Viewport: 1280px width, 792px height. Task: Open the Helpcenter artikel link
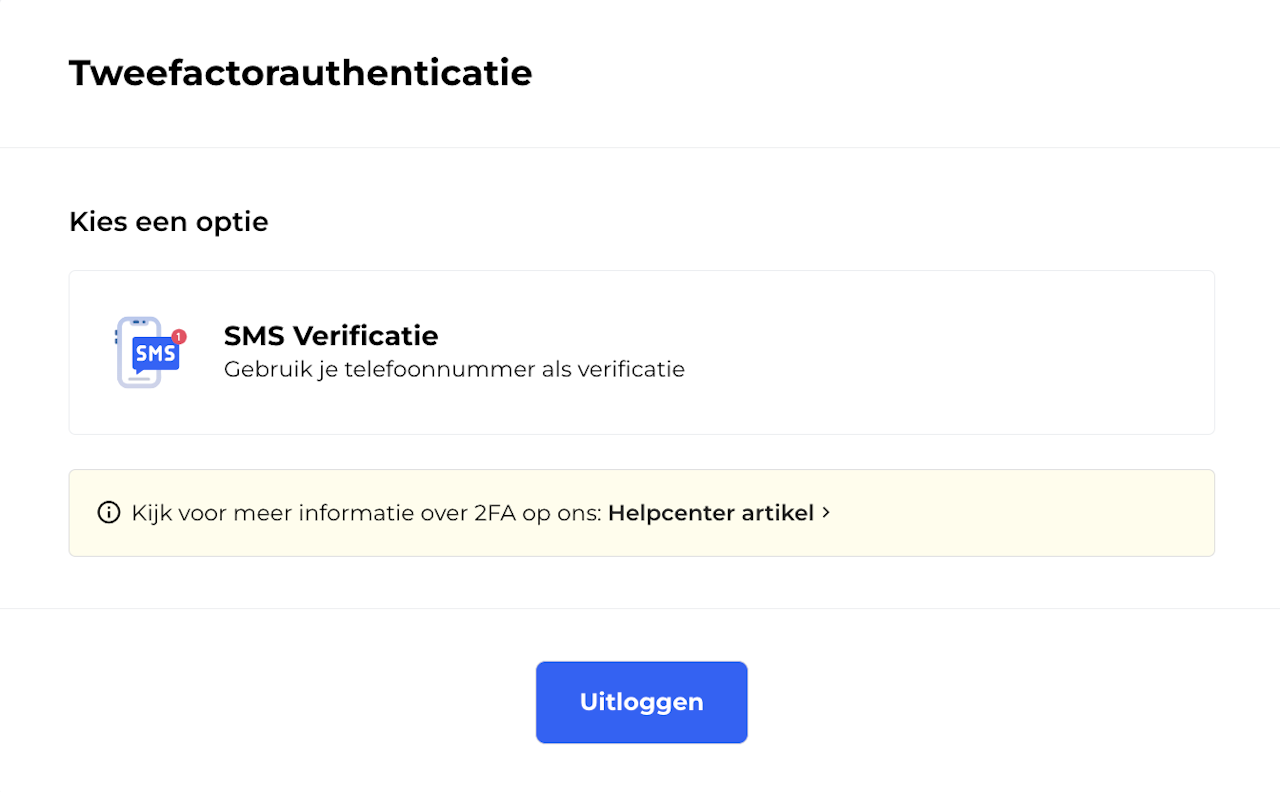pyautogui.click(x=710, y=513)
